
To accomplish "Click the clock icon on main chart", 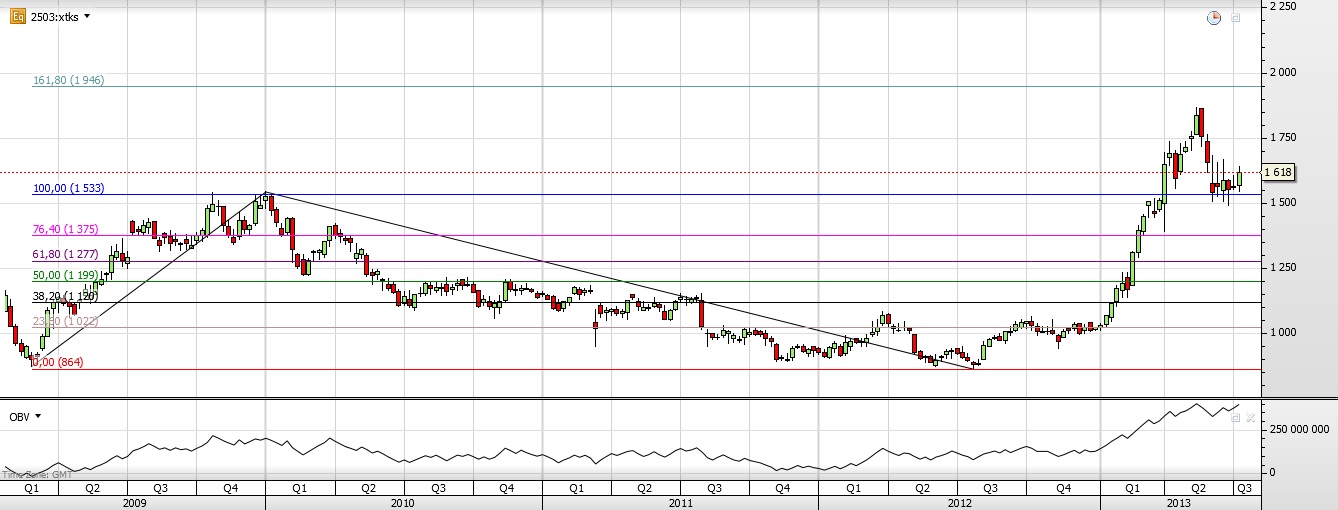I will pyautogui.click(x=1214, y=17).
